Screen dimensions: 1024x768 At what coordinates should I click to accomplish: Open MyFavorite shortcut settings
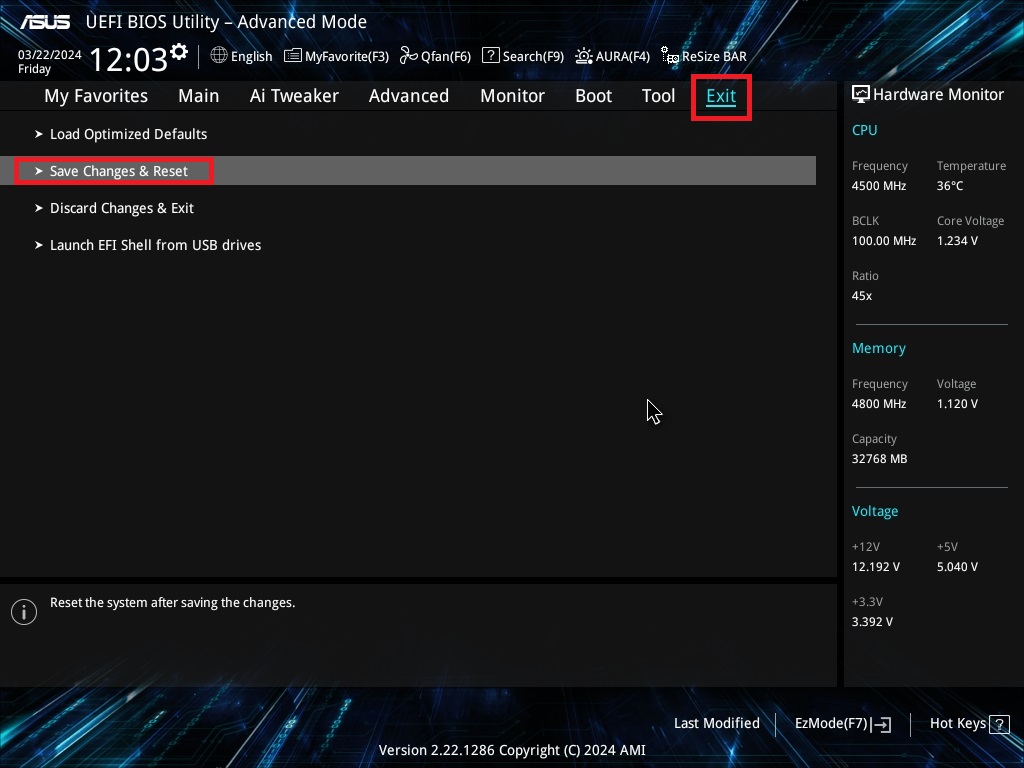[x=336, y=56]
